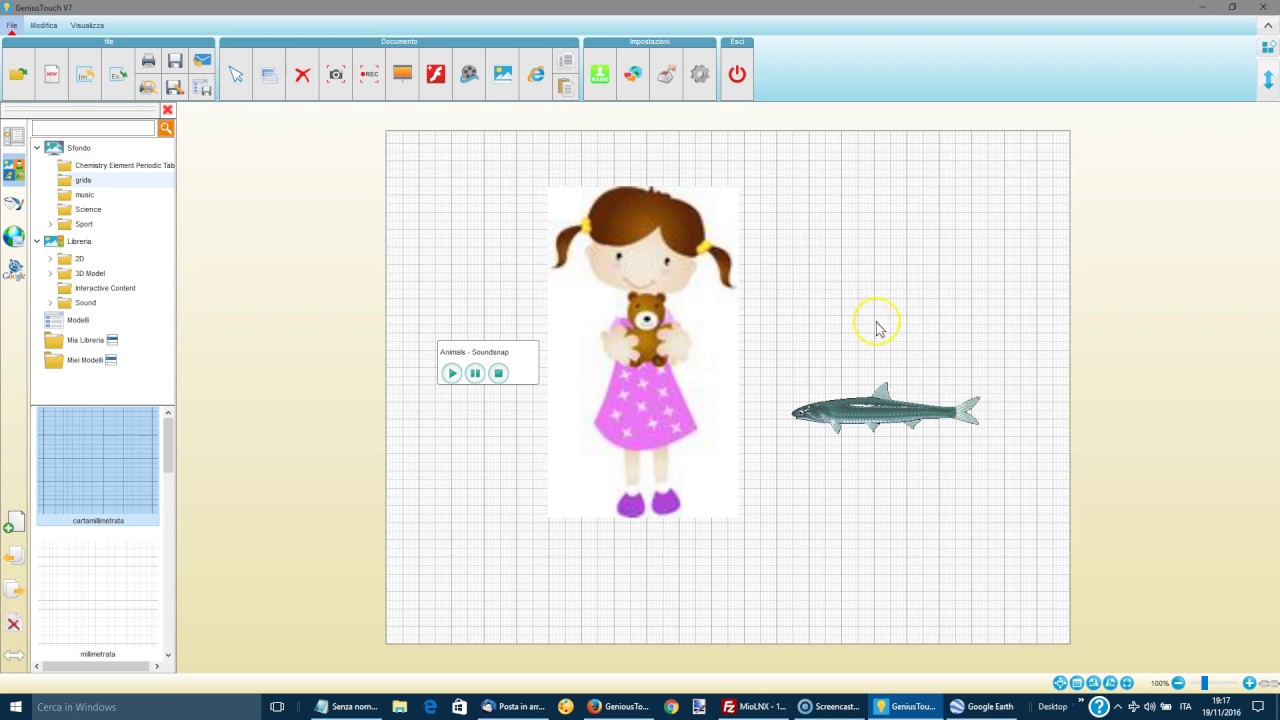The height and width of the screenshot is (720, 1280).
Task: Open file using the folder icon
Action: tap(18, 74)
